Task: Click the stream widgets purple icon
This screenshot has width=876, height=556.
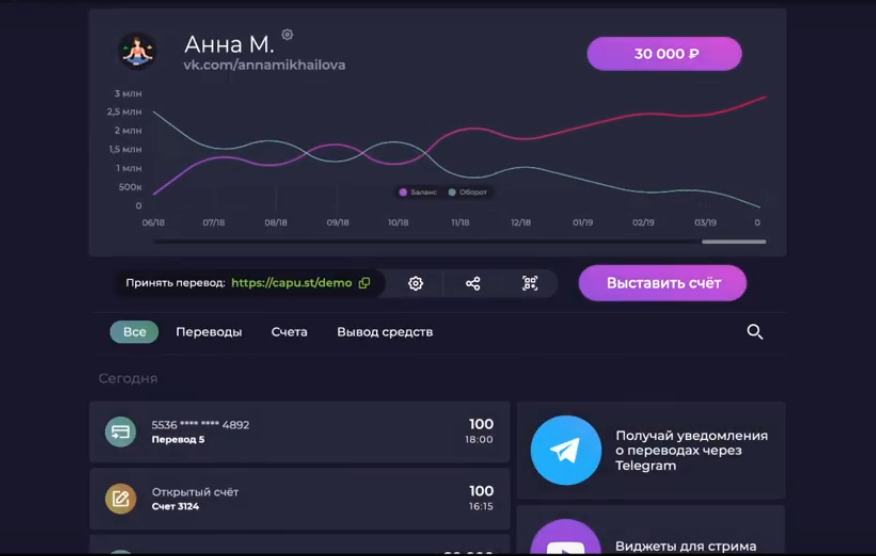Action: pos(566,538)
